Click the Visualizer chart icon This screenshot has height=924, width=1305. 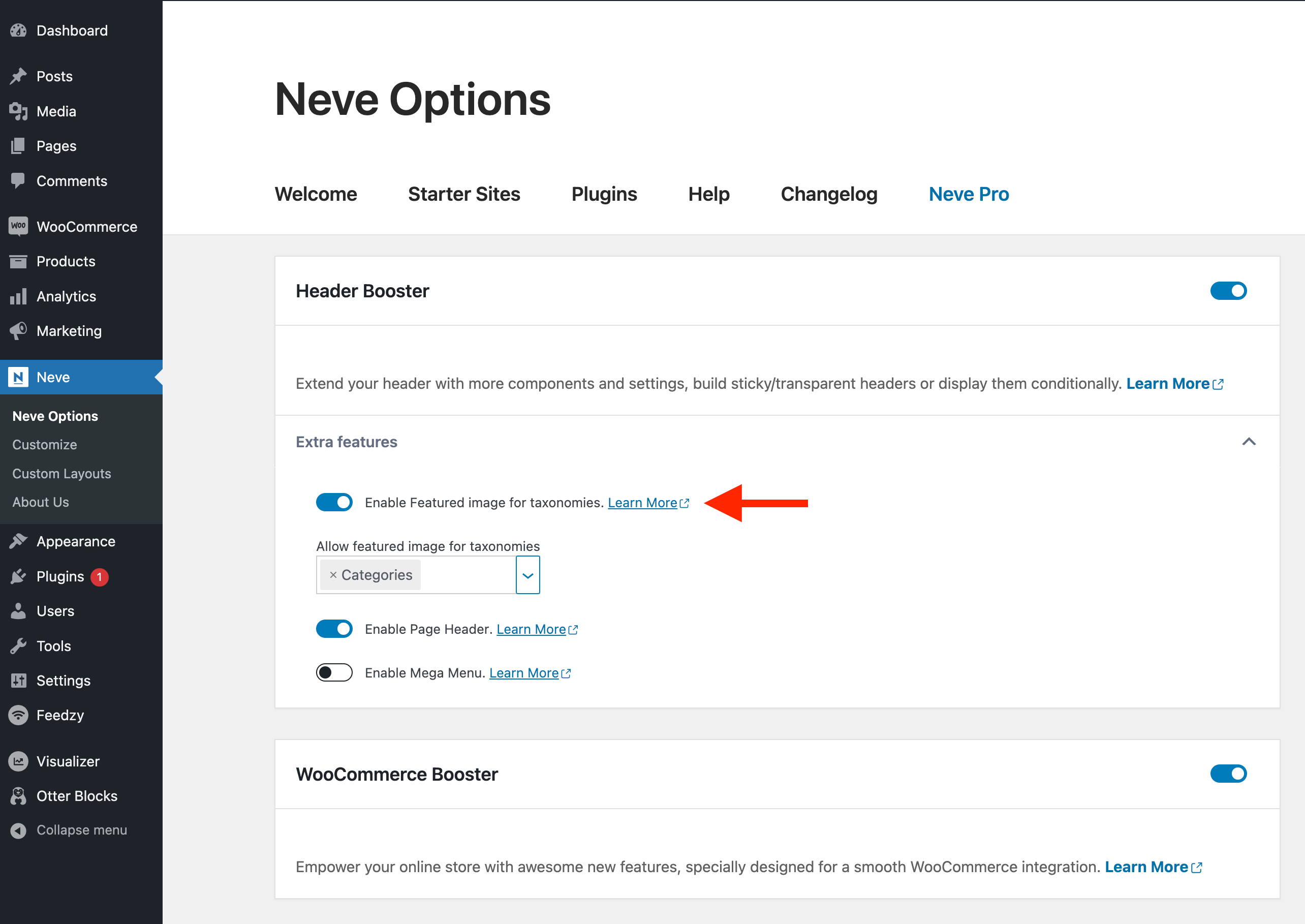[18, 761]
